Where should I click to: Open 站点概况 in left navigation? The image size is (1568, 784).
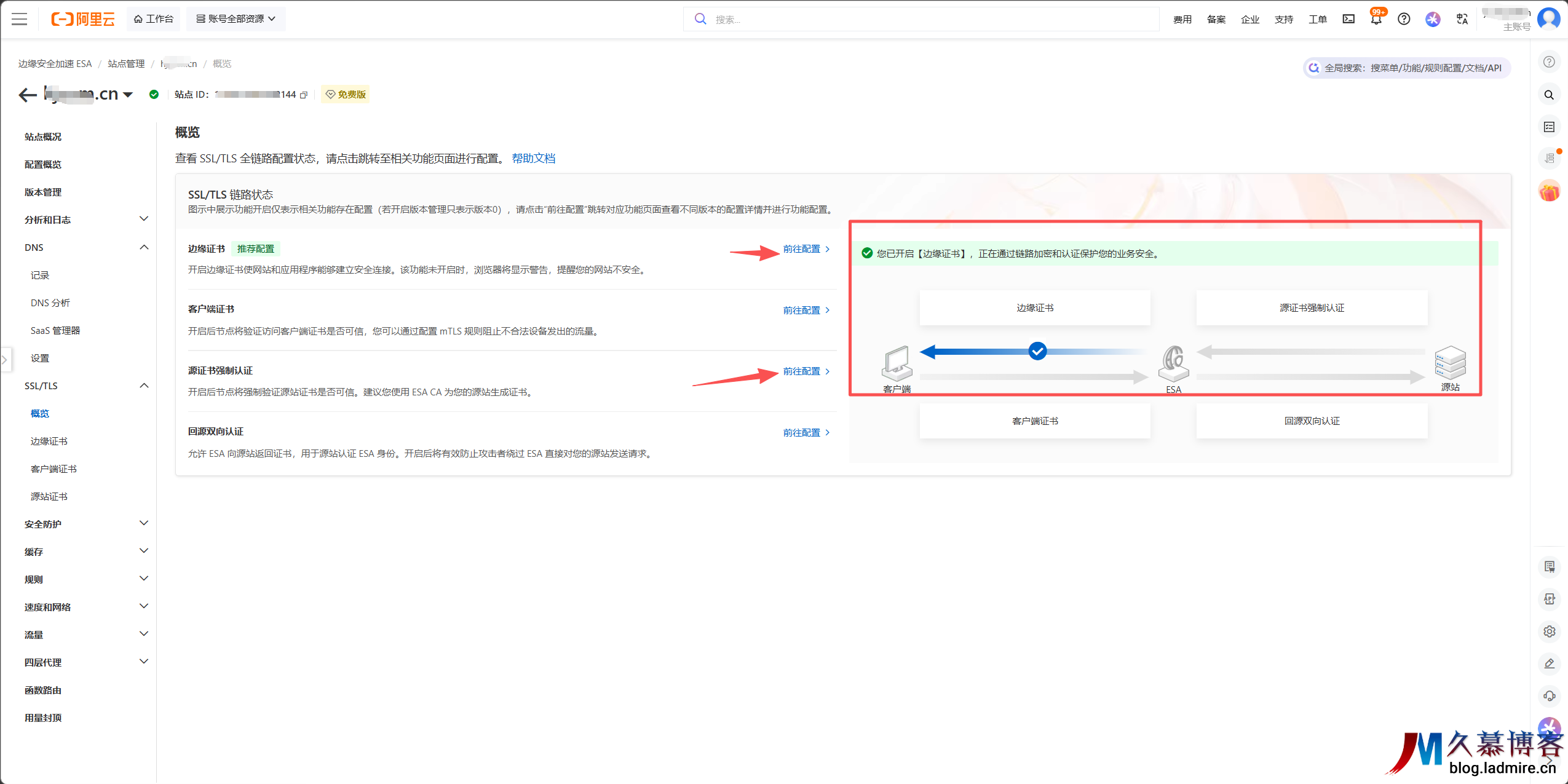[x=43, y=137]
